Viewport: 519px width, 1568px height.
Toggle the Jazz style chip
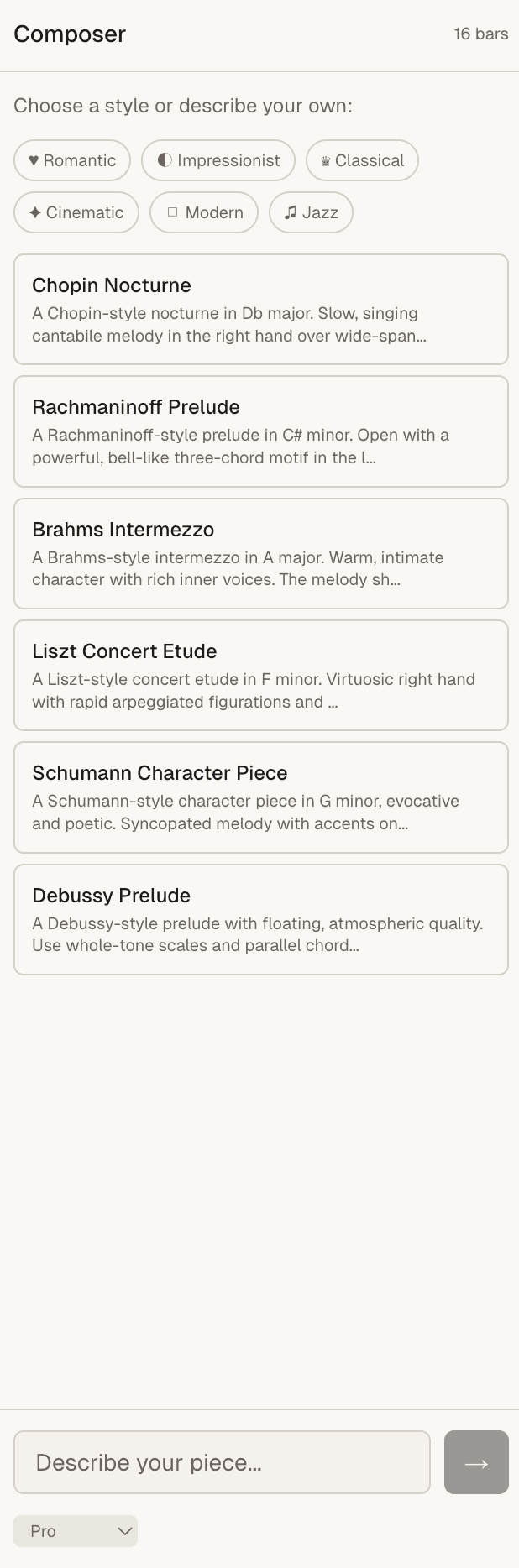pos(311,212)
